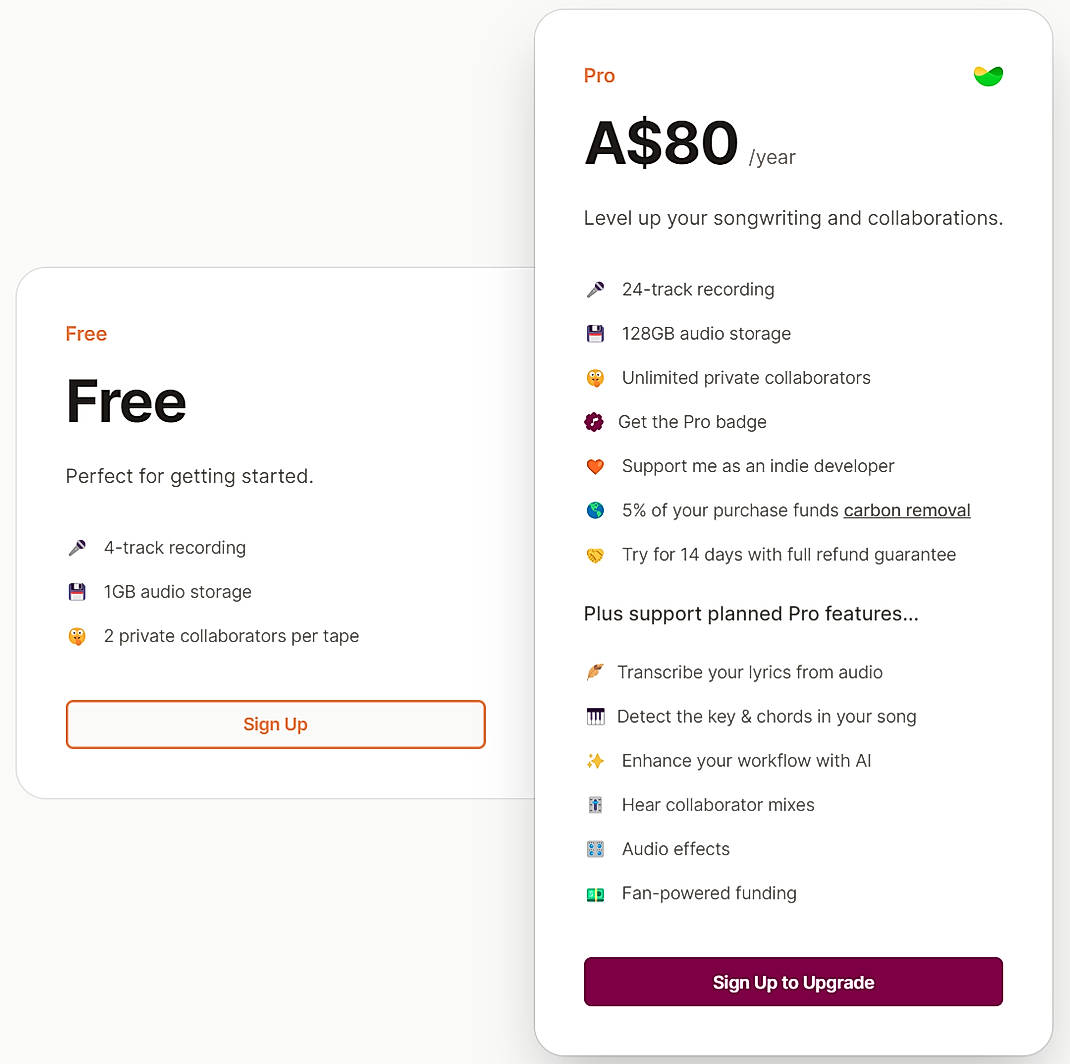Click the audio effects knobs icon
Image resolution: width=1070 pixels, height=1064 pixels.
(x=595, y=848)
